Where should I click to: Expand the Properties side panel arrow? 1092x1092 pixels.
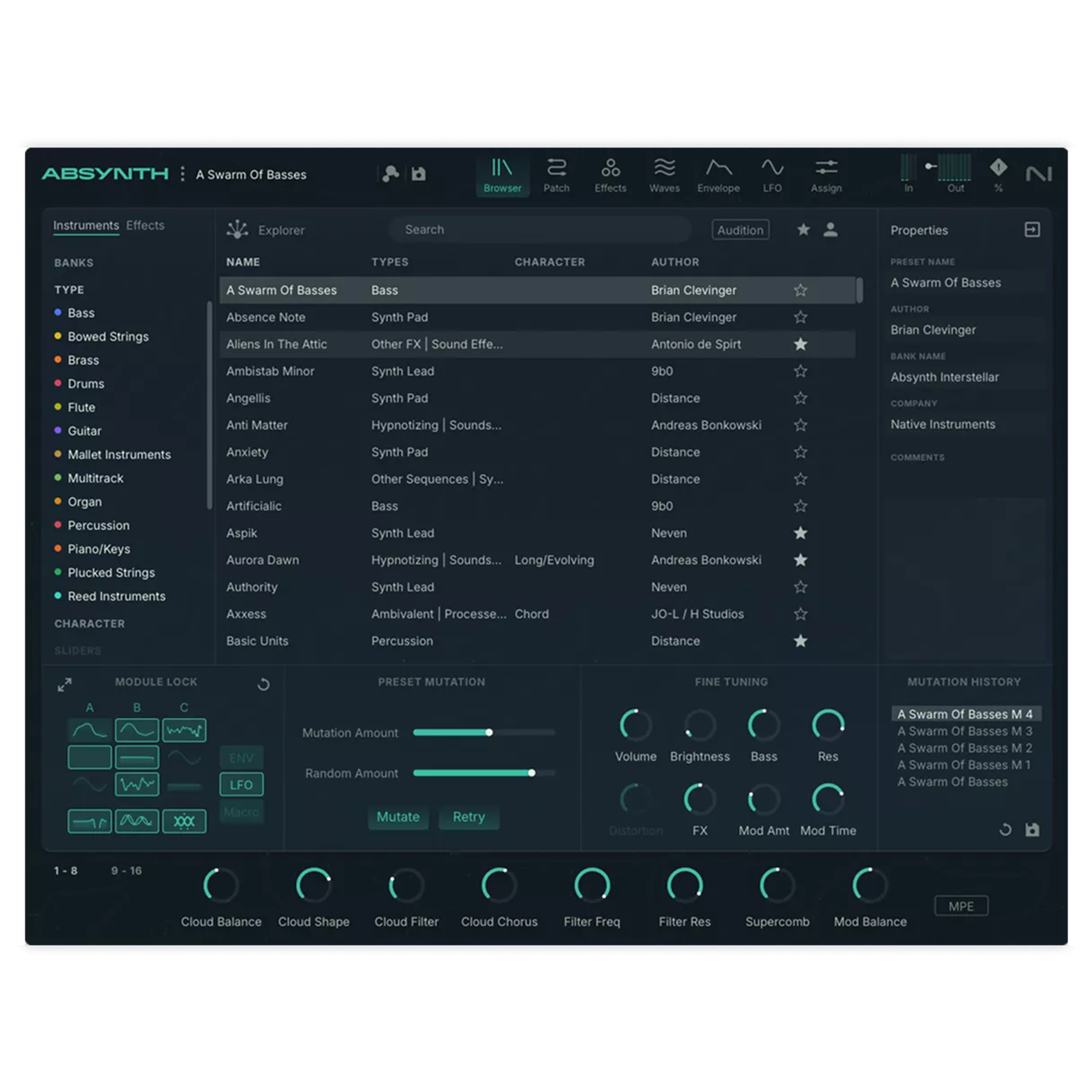pyautogui.click(x=1032, y=229)
